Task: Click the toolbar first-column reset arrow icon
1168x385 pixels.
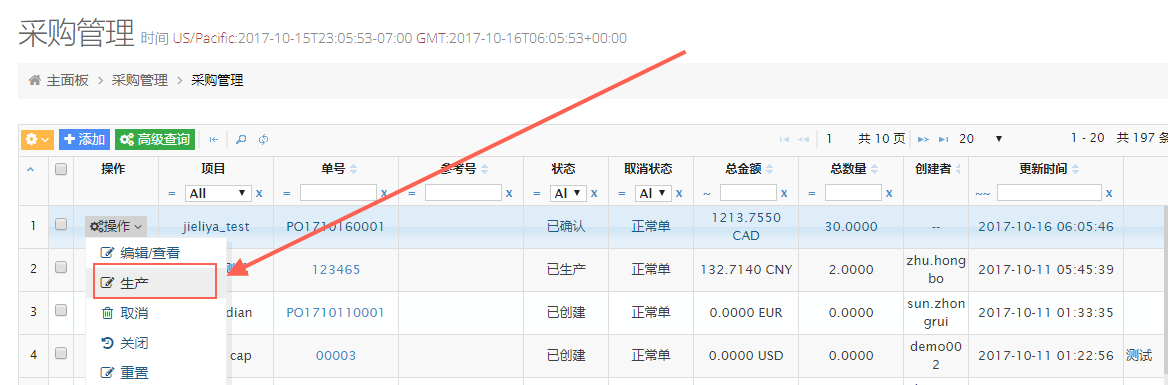Action: tap(214, 139)
